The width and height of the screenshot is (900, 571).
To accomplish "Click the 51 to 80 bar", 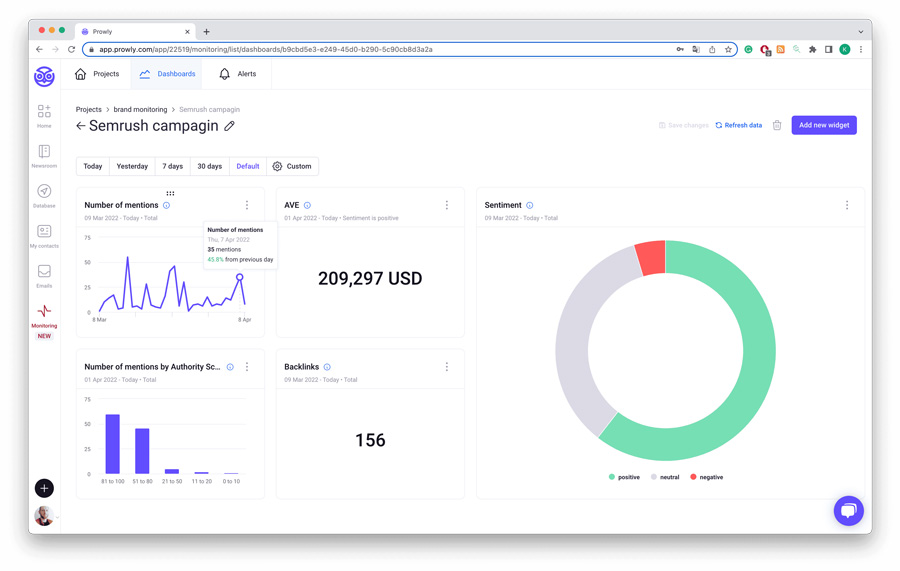I will tap(142, 451).
